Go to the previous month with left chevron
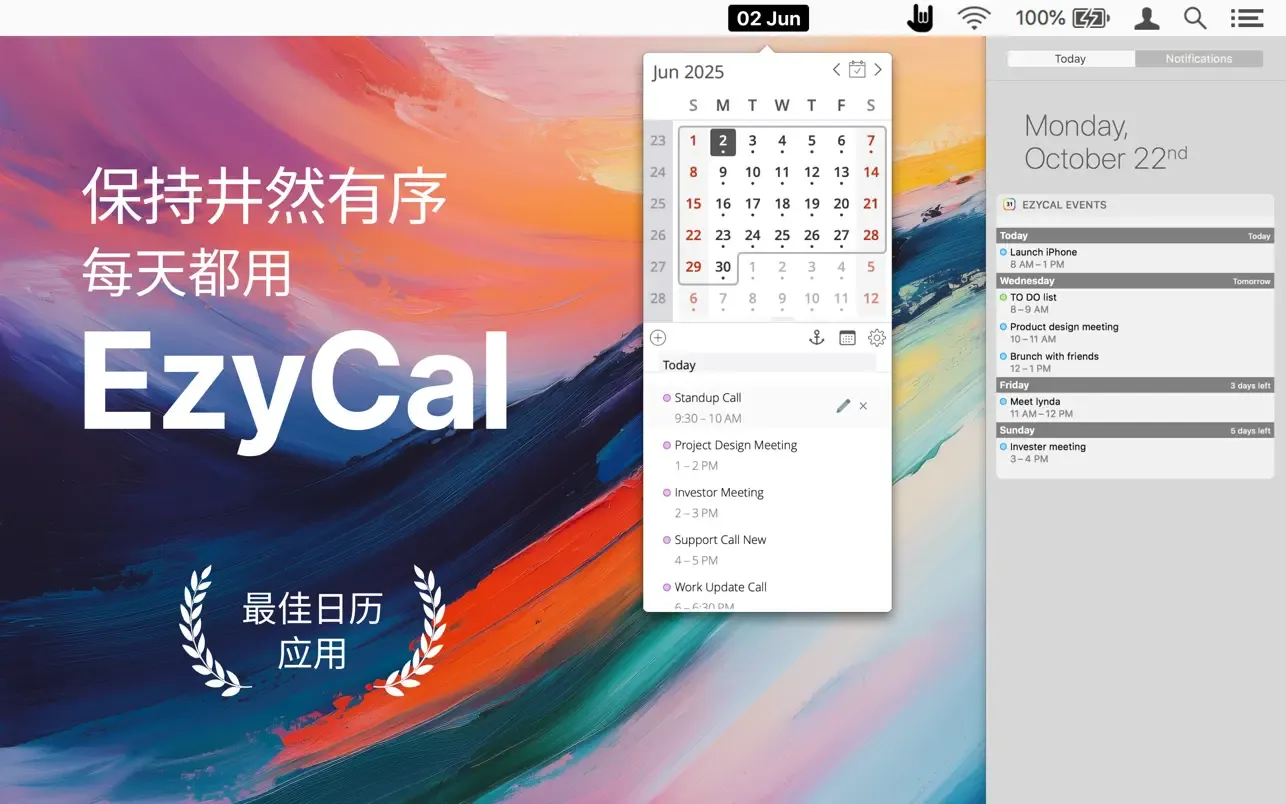Image resolution: width=1286 pixels, height=804 pixels. pyautogui.click(x=836, y=69)
